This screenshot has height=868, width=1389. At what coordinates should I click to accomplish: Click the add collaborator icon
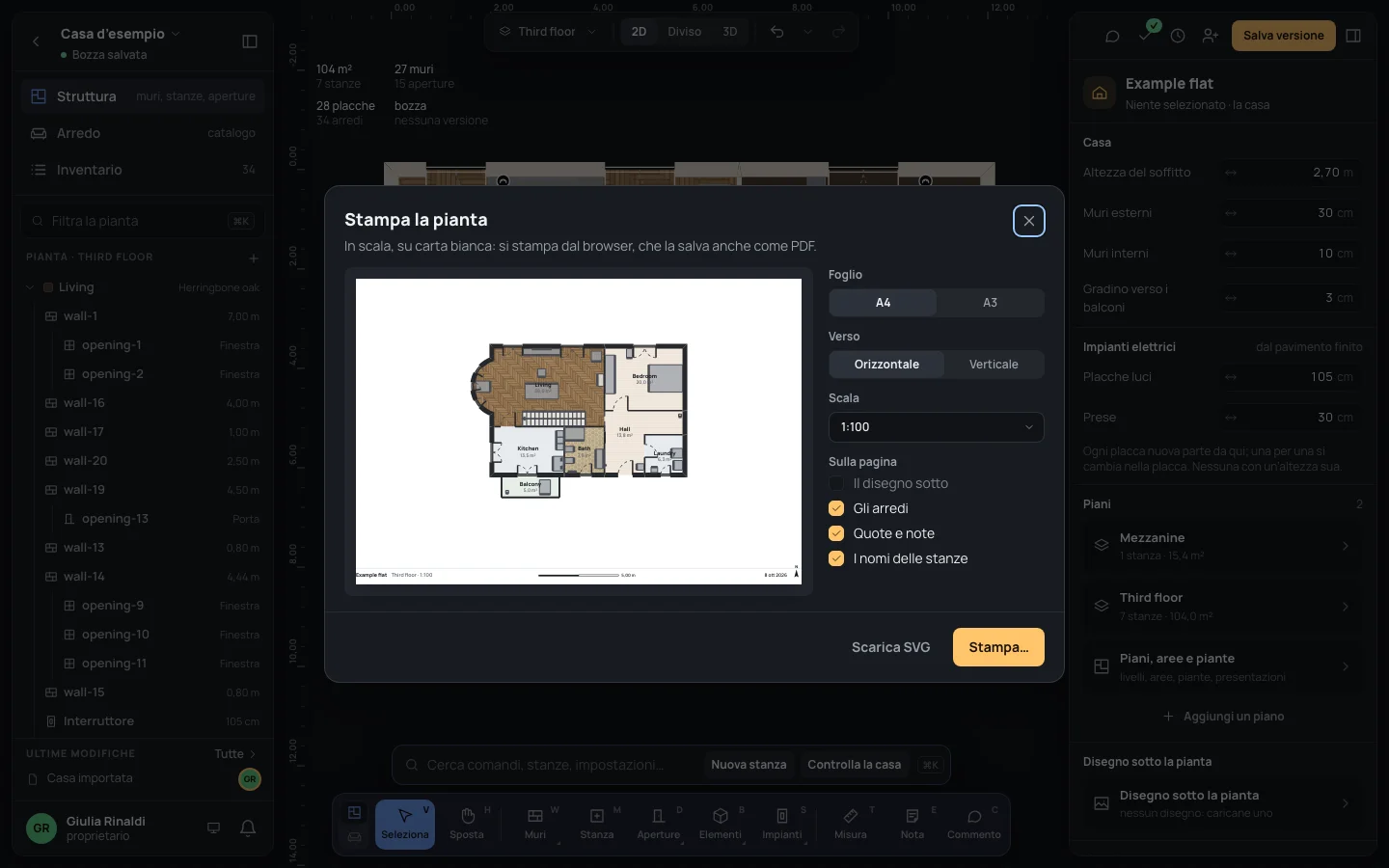coord(1211,36)
